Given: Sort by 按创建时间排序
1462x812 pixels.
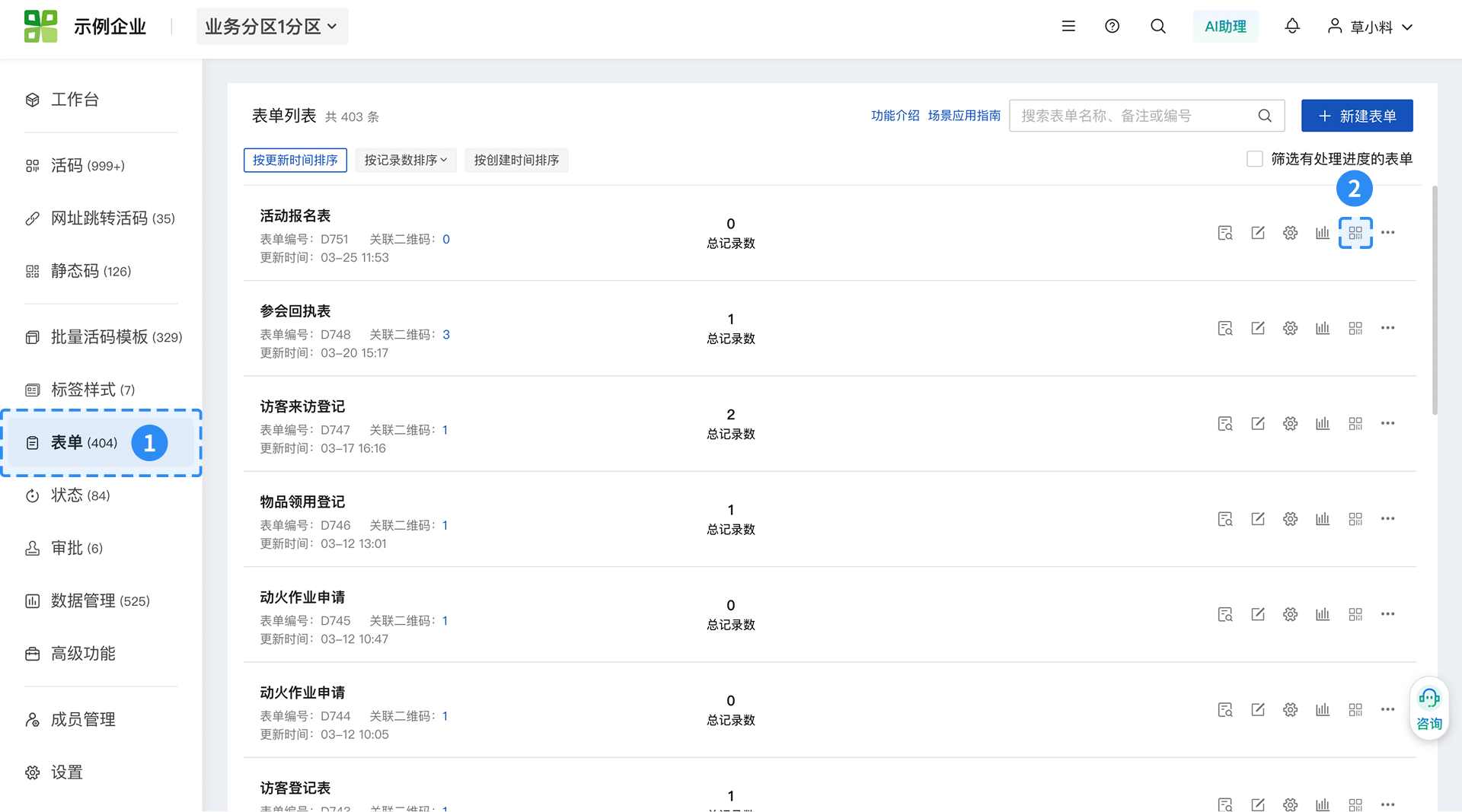Looking at the screenshot, I should [x=516, y=161].
